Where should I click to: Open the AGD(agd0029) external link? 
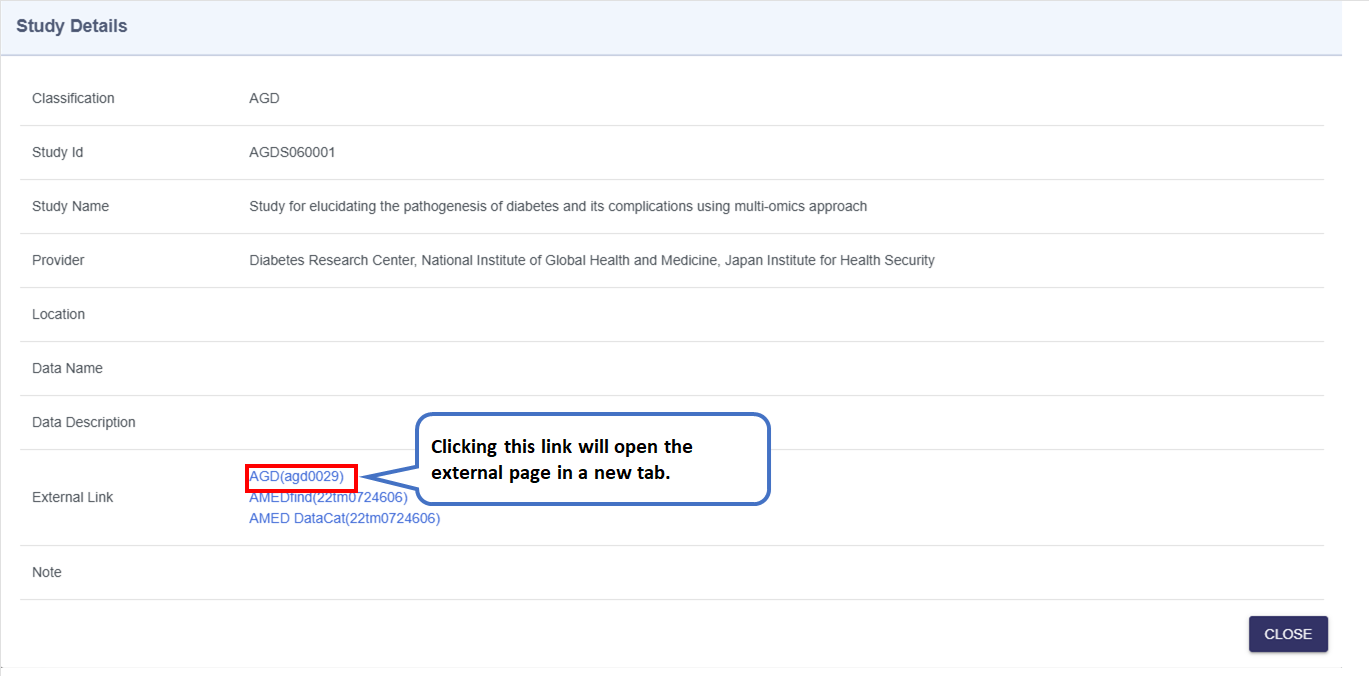pos(296,477)
